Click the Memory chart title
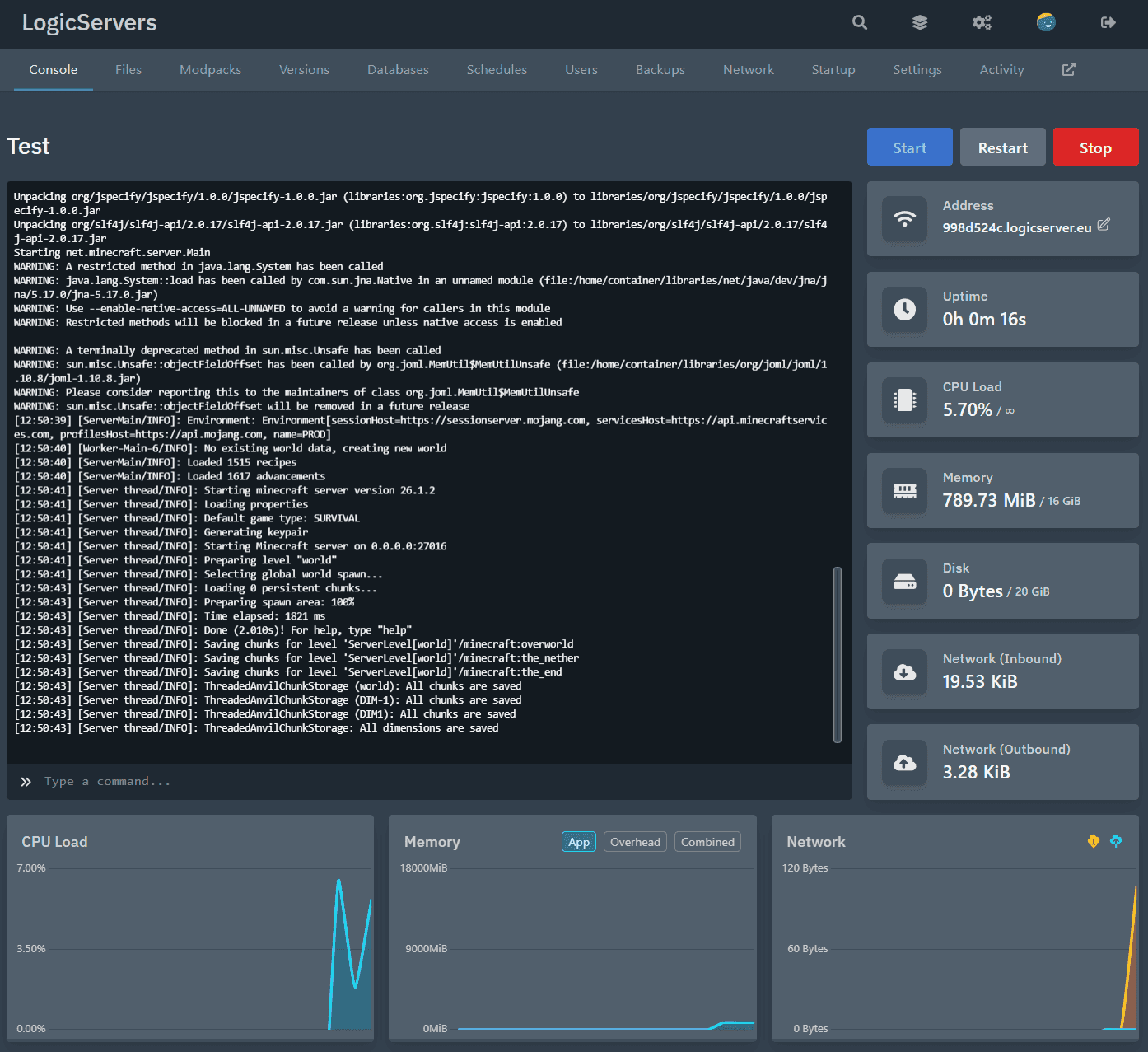This screenshot has height=1052, width=1148. point(432,842)
